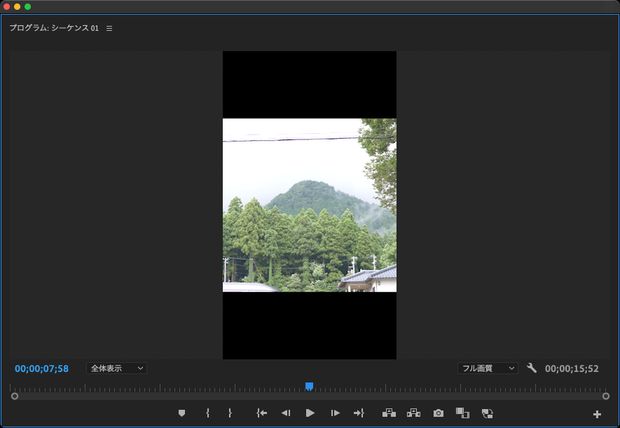This screenshot has height=428, width=620.
Task: Click the blue playhead on the time ruler
Action: (309, 386)
